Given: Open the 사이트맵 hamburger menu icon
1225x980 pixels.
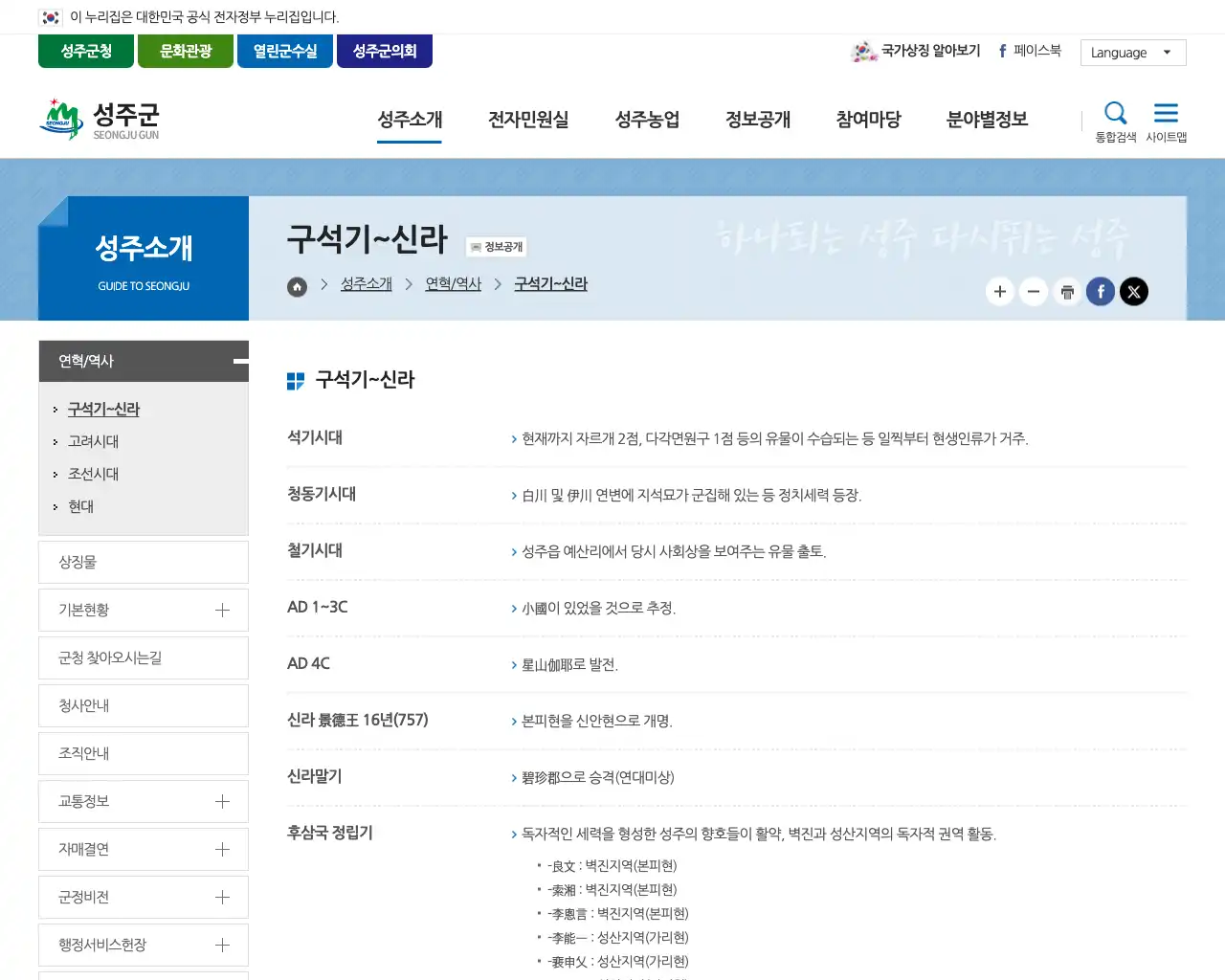Looking at the screenshot, I should point(1166,122).
